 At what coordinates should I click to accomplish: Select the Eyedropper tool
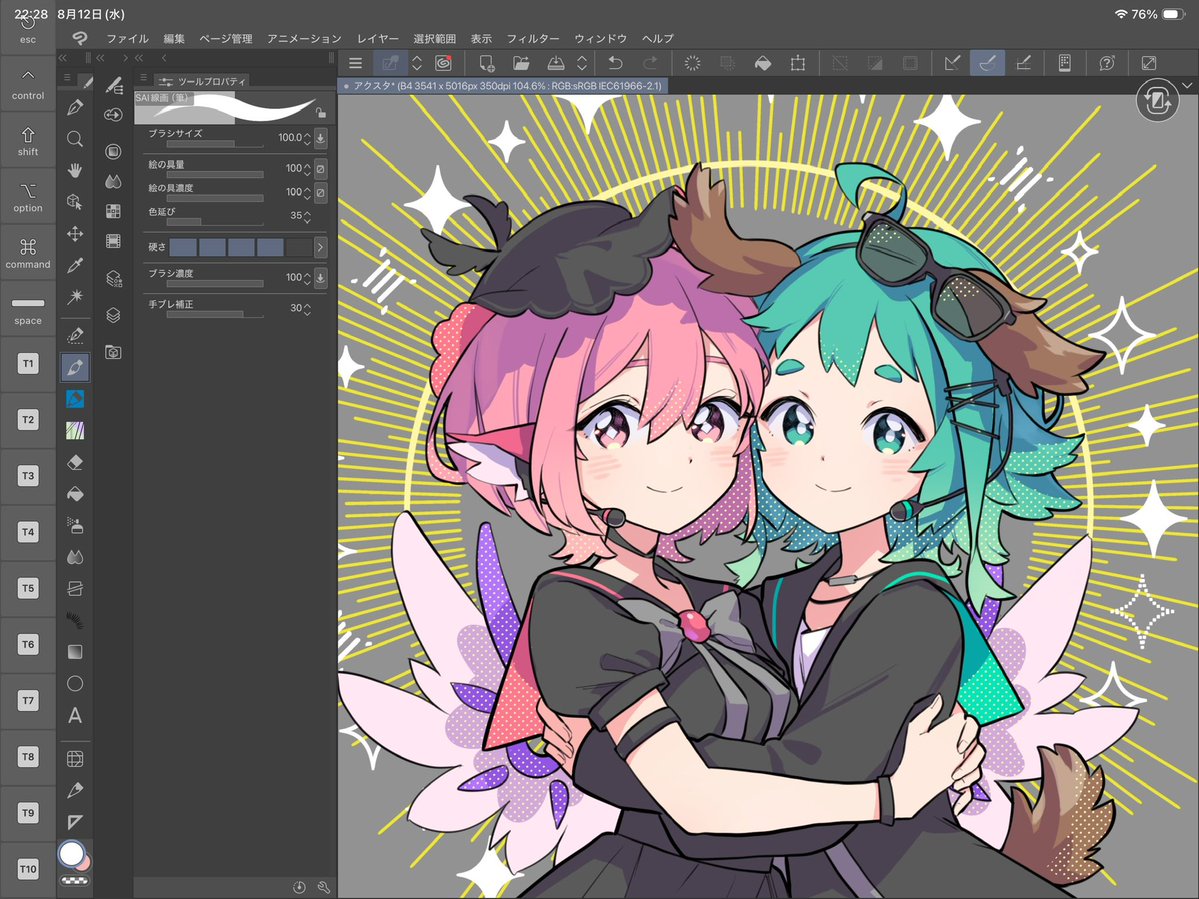click(x=75, y=265)
